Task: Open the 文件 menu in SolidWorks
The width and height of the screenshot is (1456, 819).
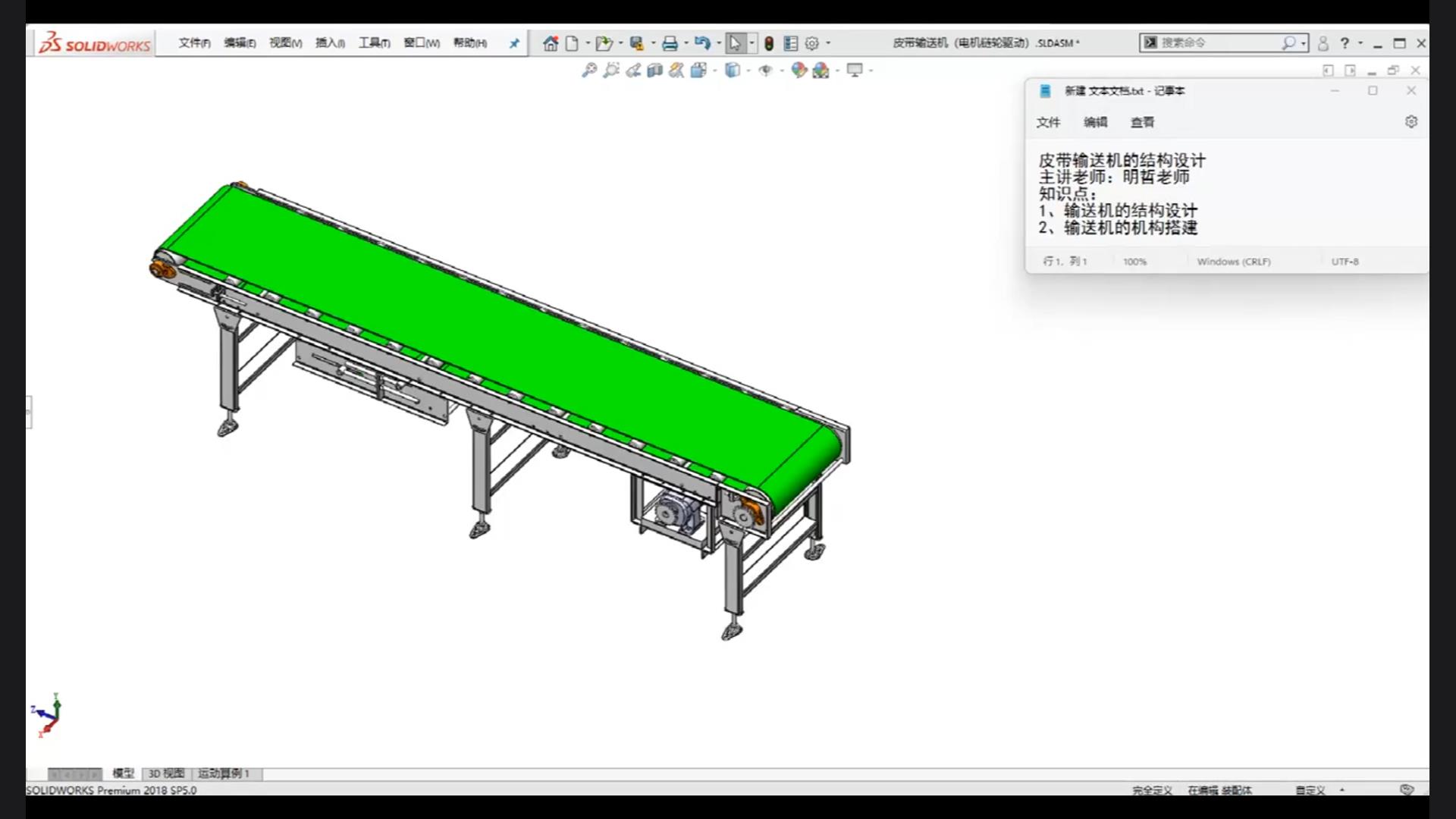Action: [194, 43]
